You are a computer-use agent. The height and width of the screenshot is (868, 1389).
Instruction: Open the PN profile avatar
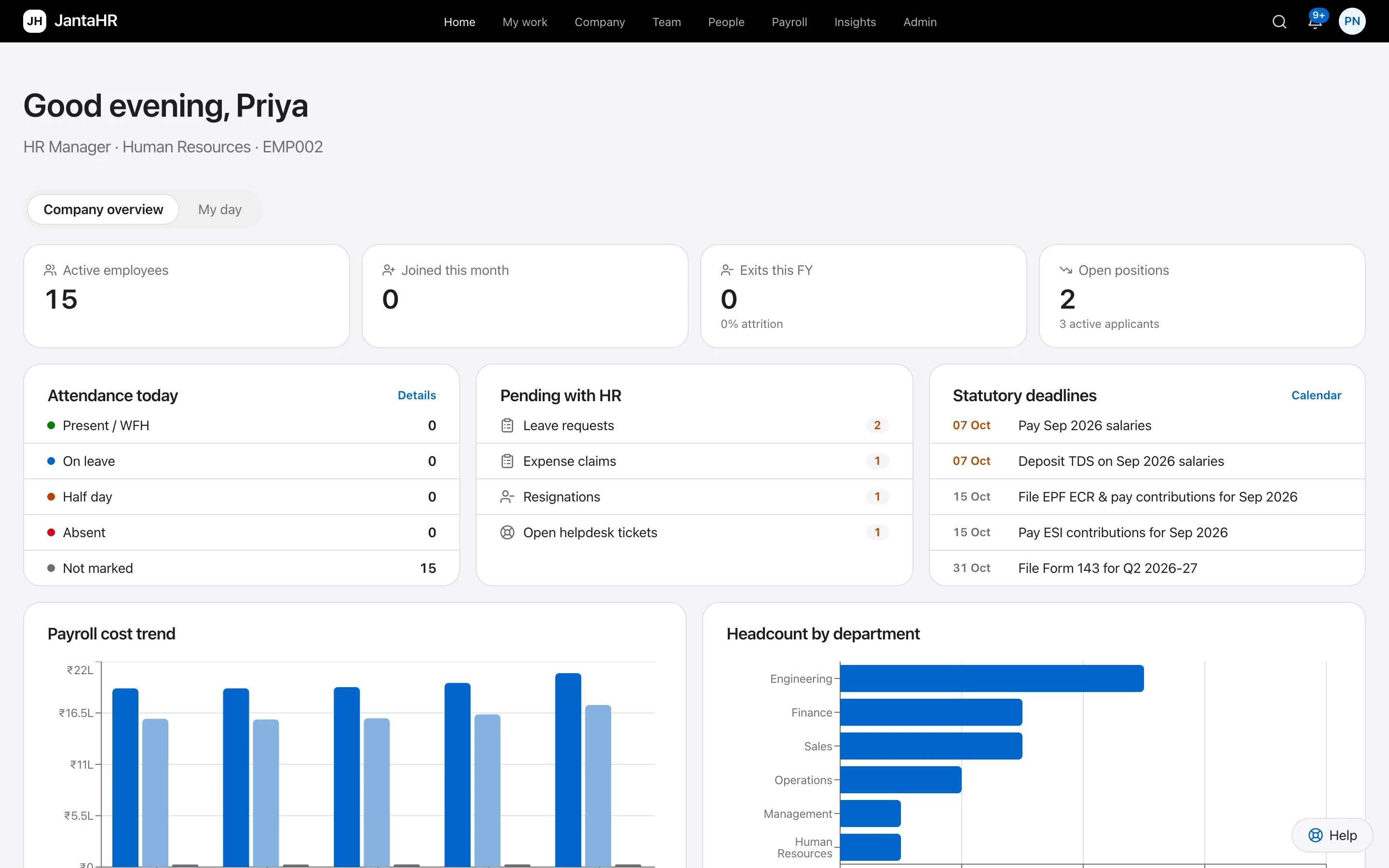tap(1352, 21)
